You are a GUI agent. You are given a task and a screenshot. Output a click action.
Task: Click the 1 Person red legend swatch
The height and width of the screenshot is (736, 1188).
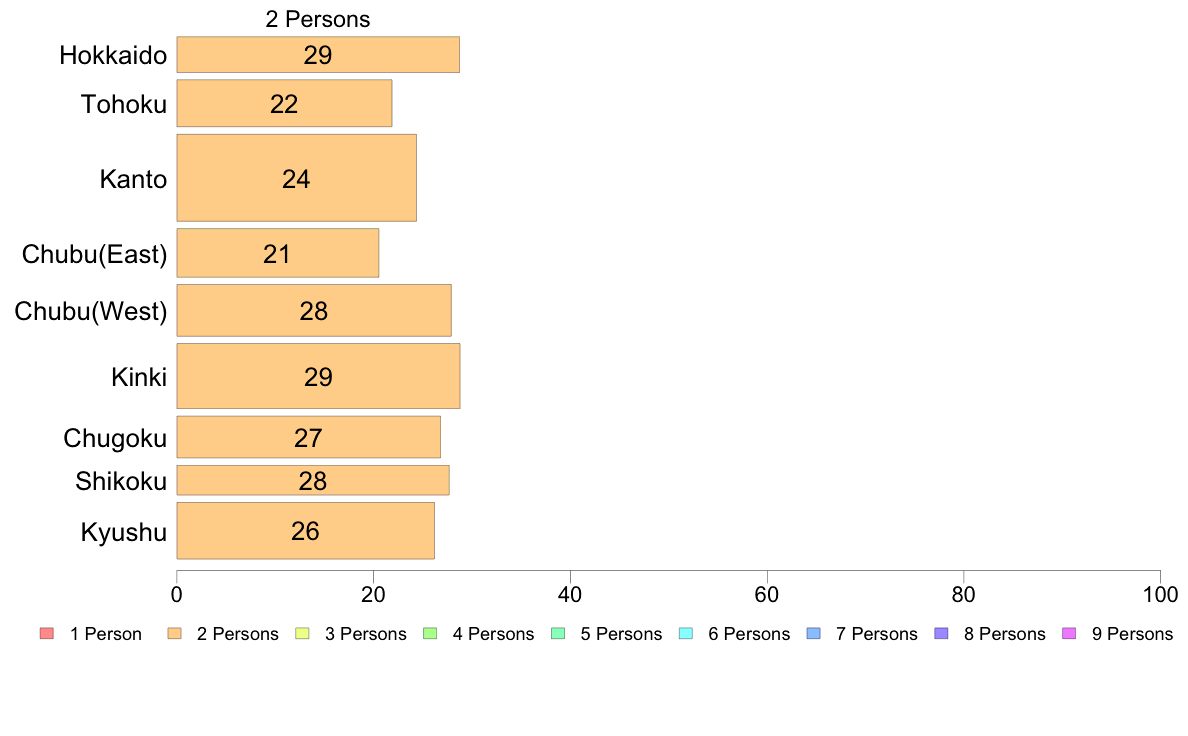click(x=47, y=634)
